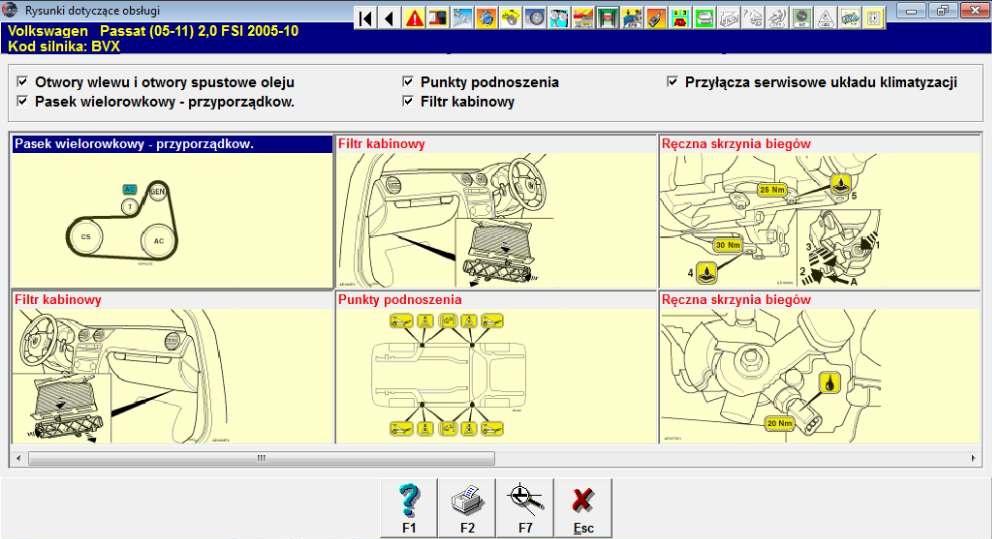Select the grey round disc toolbar icon
992x539 pixels.
tap(801, 18)
